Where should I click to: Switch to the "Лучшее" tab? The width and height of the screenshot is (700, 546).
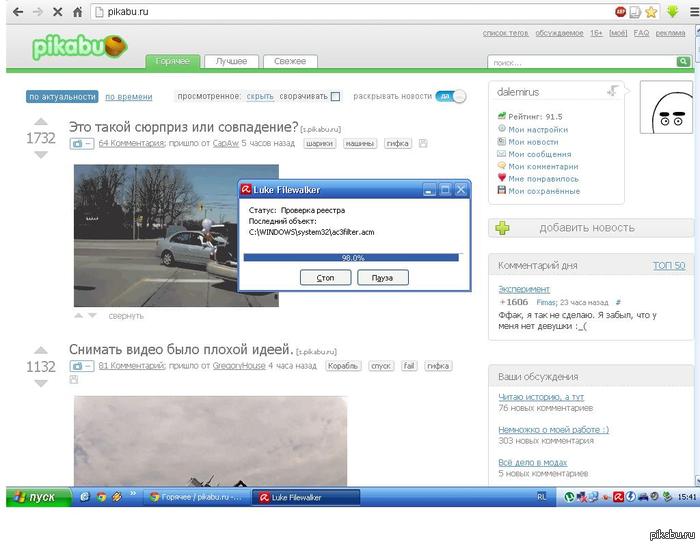click(231, 62)
